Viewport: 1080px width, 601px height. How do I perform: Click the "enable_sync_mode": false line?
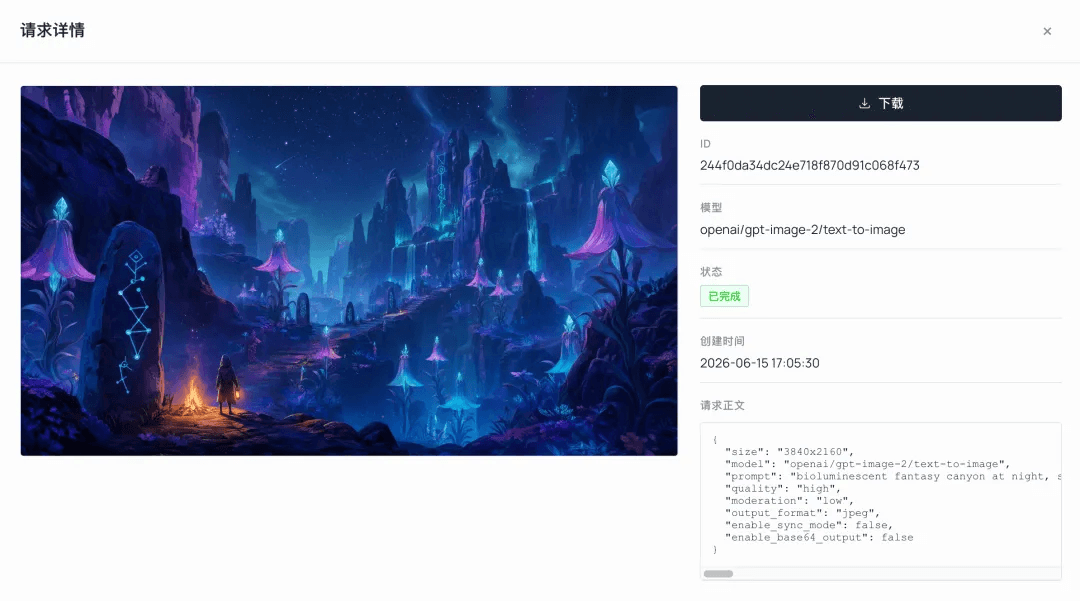(x=809, y=525)
